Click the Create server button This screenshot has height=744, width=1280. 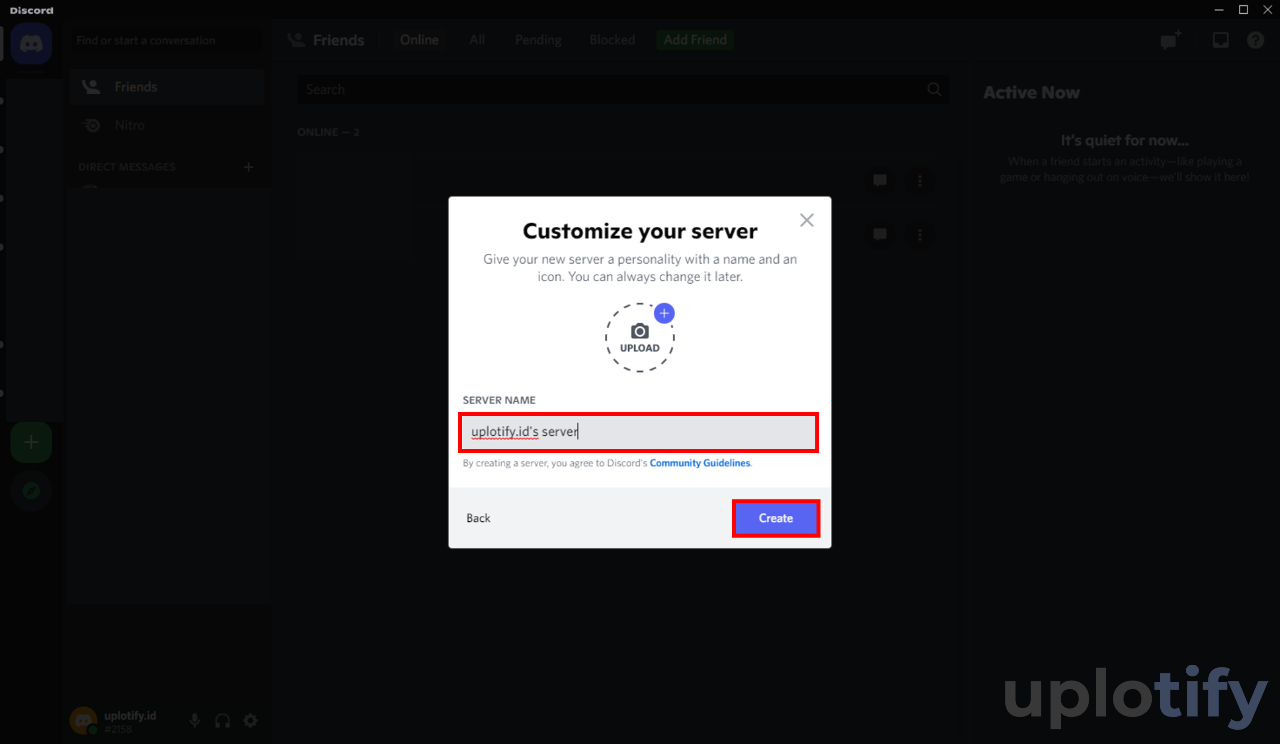coord(776,518)
